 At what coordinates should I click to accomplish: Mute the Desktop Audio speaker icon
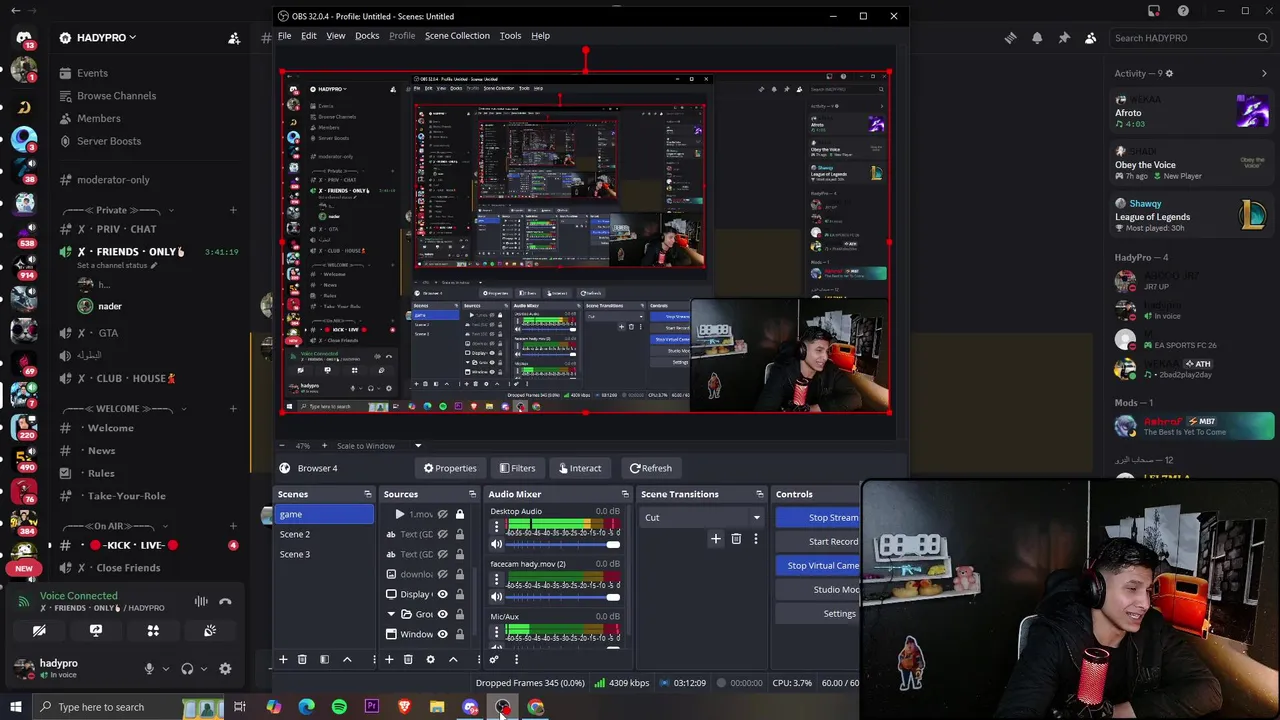pos(497,545)
